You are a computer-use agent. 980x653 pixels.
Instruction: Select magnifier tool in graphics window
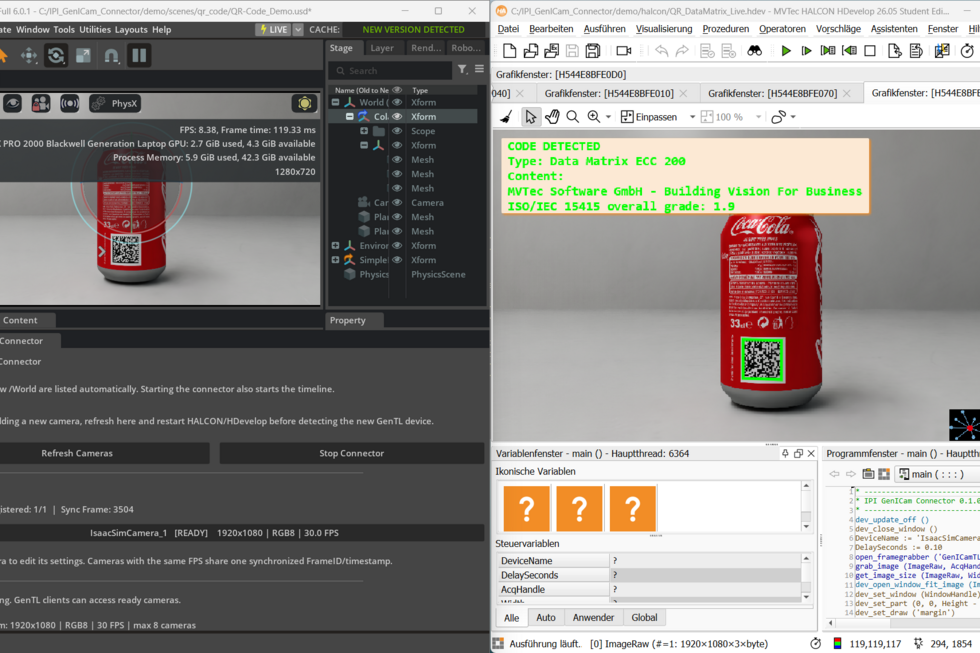coord(572,117)
